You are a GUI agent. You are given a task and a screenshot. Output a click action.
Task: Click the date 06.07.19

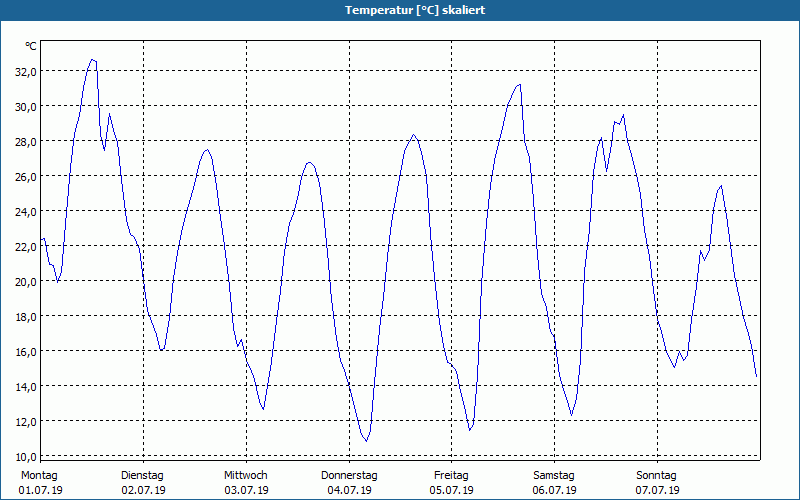555,490
